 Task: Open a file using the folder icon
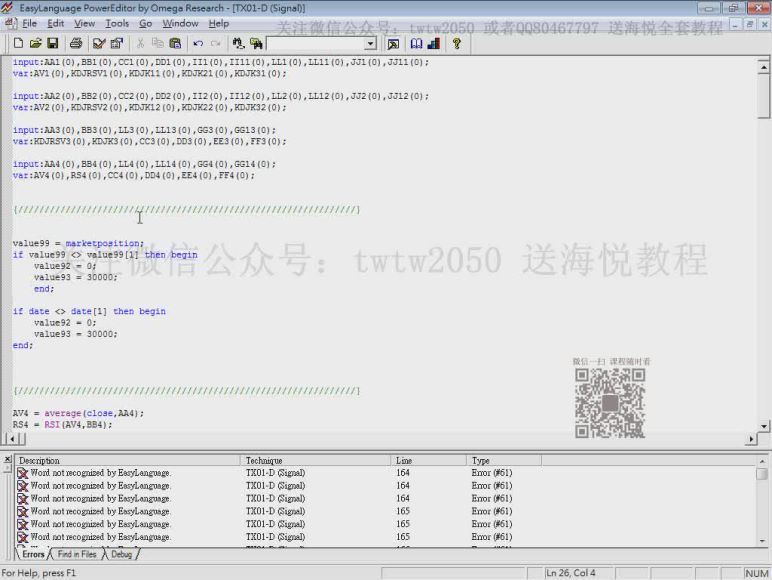pos(35,43)
